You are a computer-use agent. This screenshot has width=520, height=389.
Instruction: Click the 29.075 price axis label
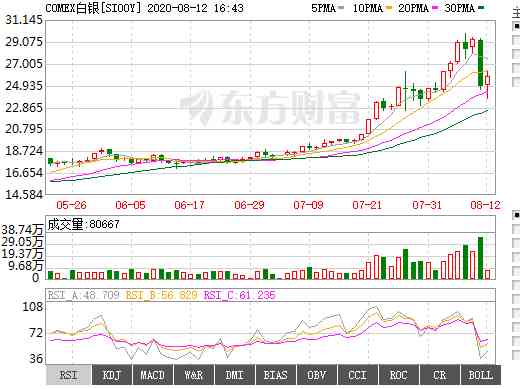click(24, 42)
